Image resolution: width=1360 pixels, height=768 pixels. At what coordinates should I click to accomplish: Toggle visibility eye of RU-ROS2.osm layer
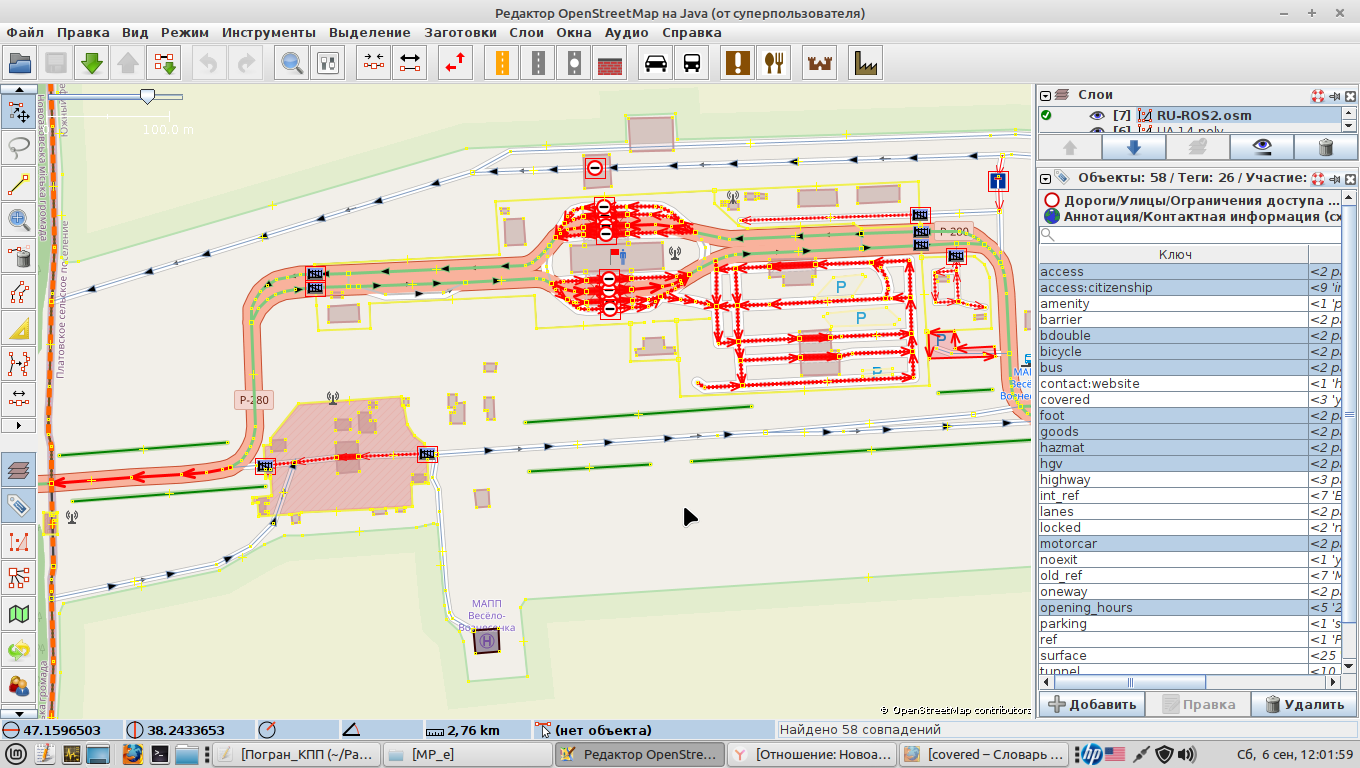coord(1097,116)
